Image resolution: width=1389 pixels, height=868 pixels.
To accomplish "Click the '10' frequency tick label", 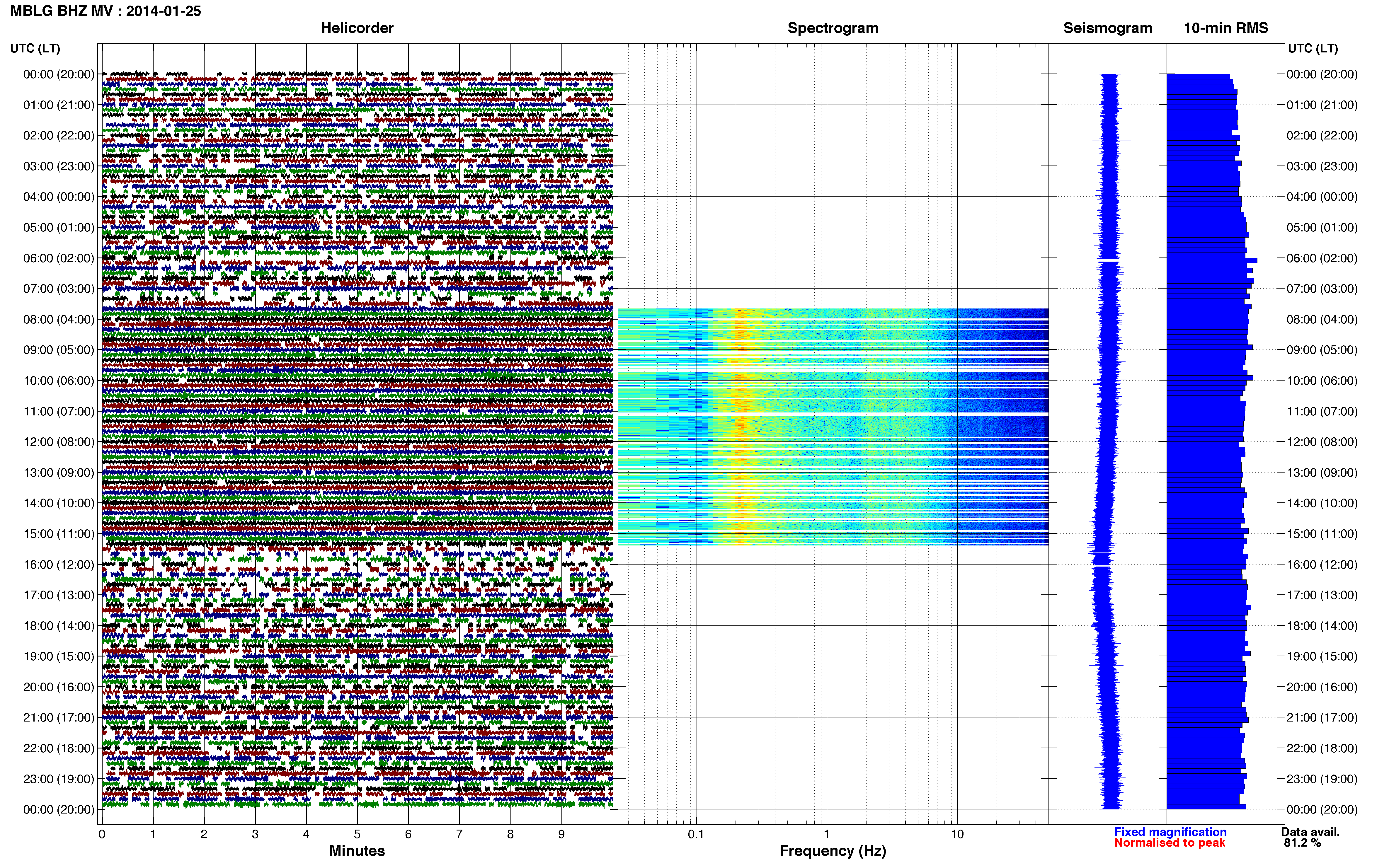I will tap(957, 834).
